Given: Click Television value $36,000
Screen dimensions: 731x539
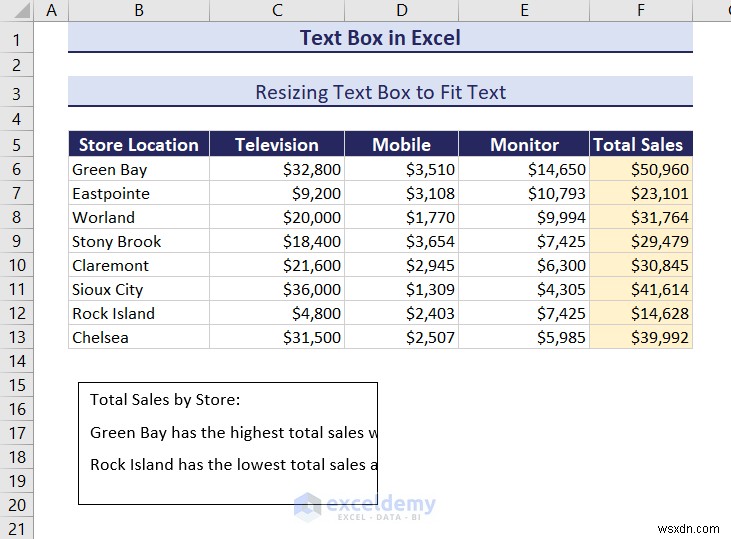Looking at the screenshot, I should [x=277, y=289].
